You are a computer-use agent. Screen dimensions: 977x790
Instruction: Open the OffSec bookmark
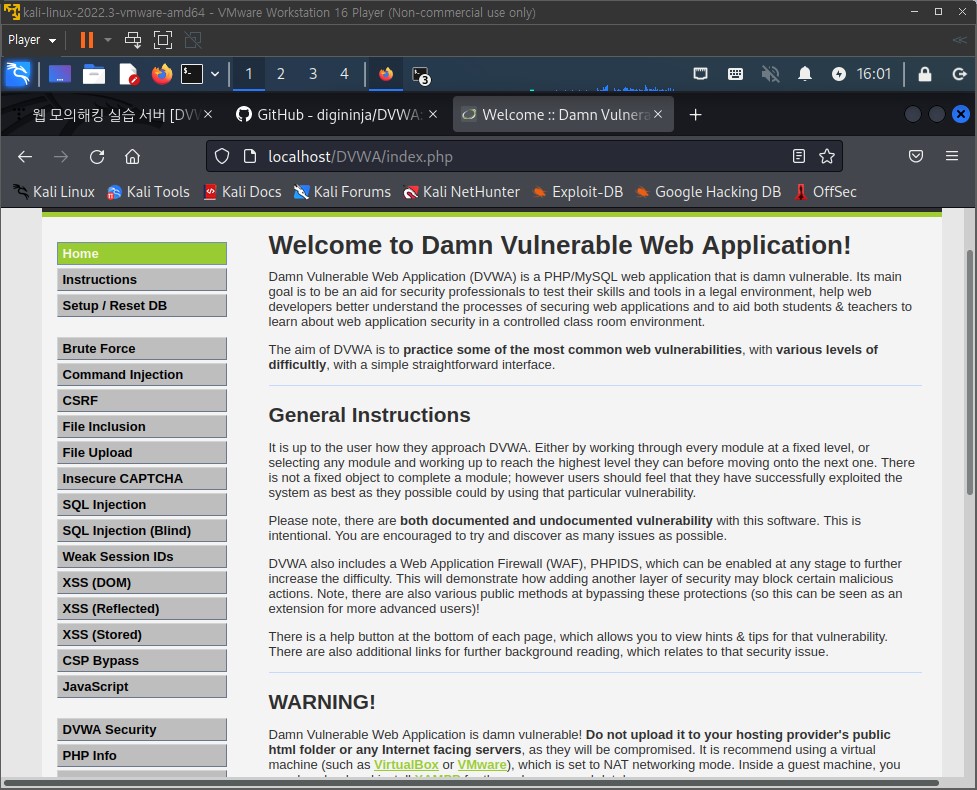click(x=825, y=192)
